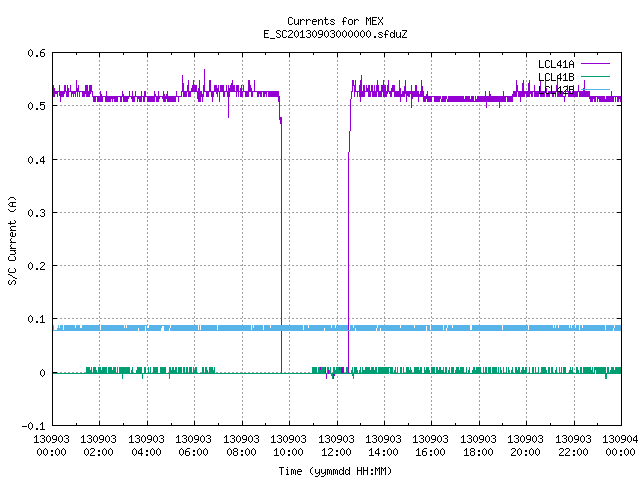Click the y-axis tick value 0.4
The image size is (640, 480).
pos(36,160)
